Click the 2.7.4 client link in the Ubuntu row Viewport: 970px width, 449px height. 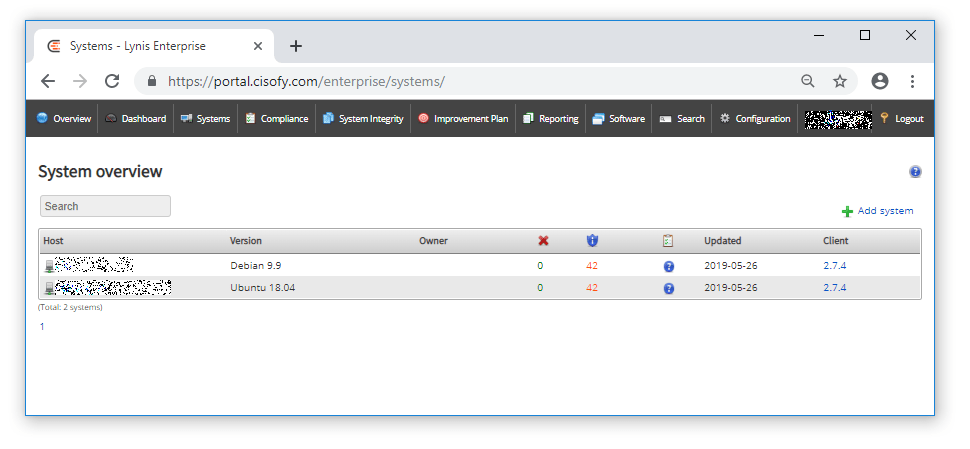click(x=835, y=288)
